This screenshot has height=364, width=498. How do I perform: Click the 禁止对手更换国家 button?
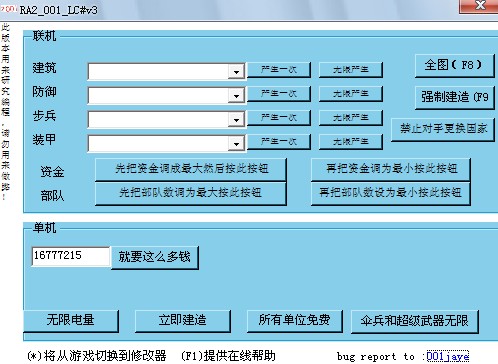click(443, 129)
